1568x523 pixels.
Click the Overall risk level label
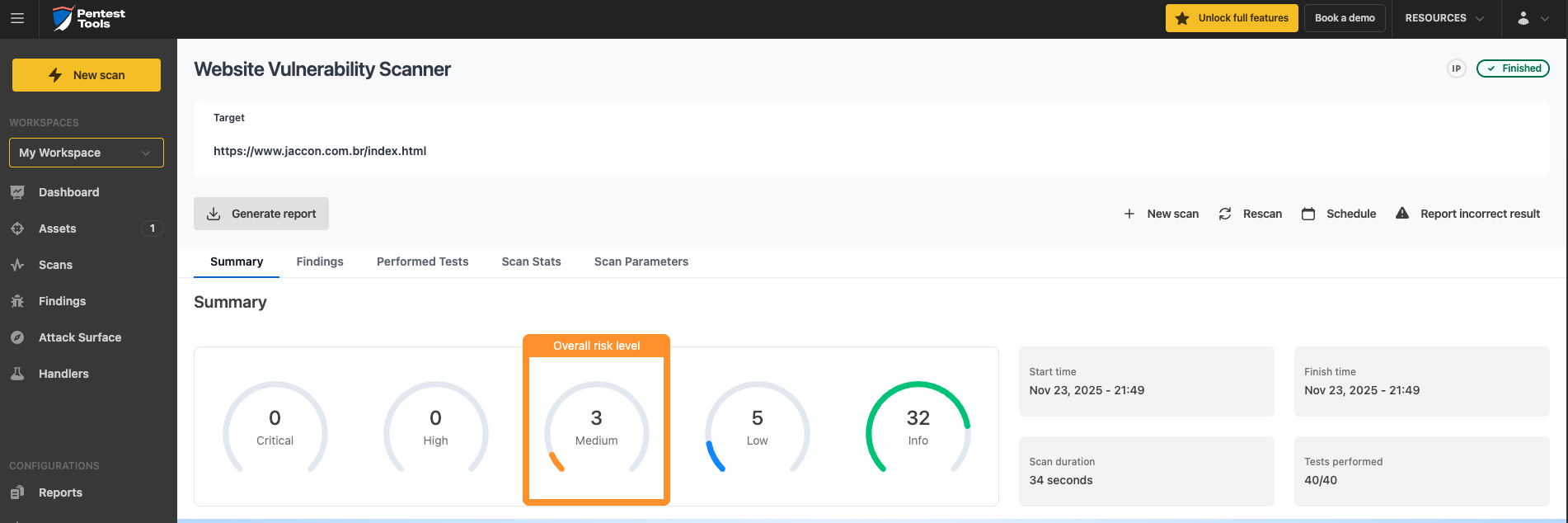597,346
